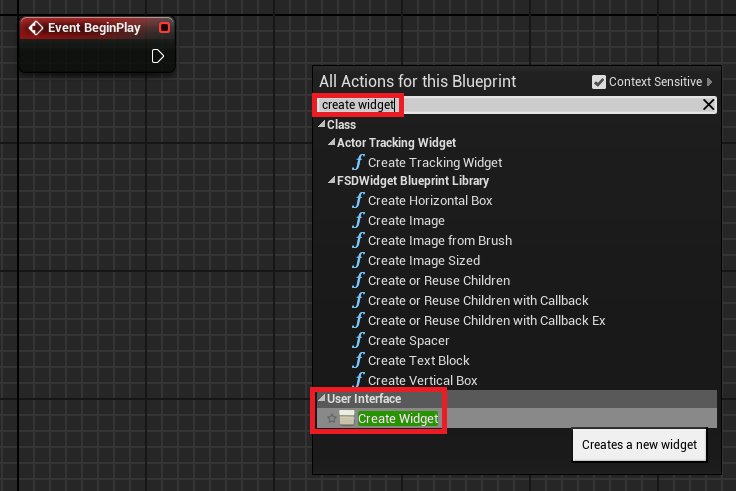Click the execution output pin of Event BeginPlay
736x491 pixels.
point(158,56)
